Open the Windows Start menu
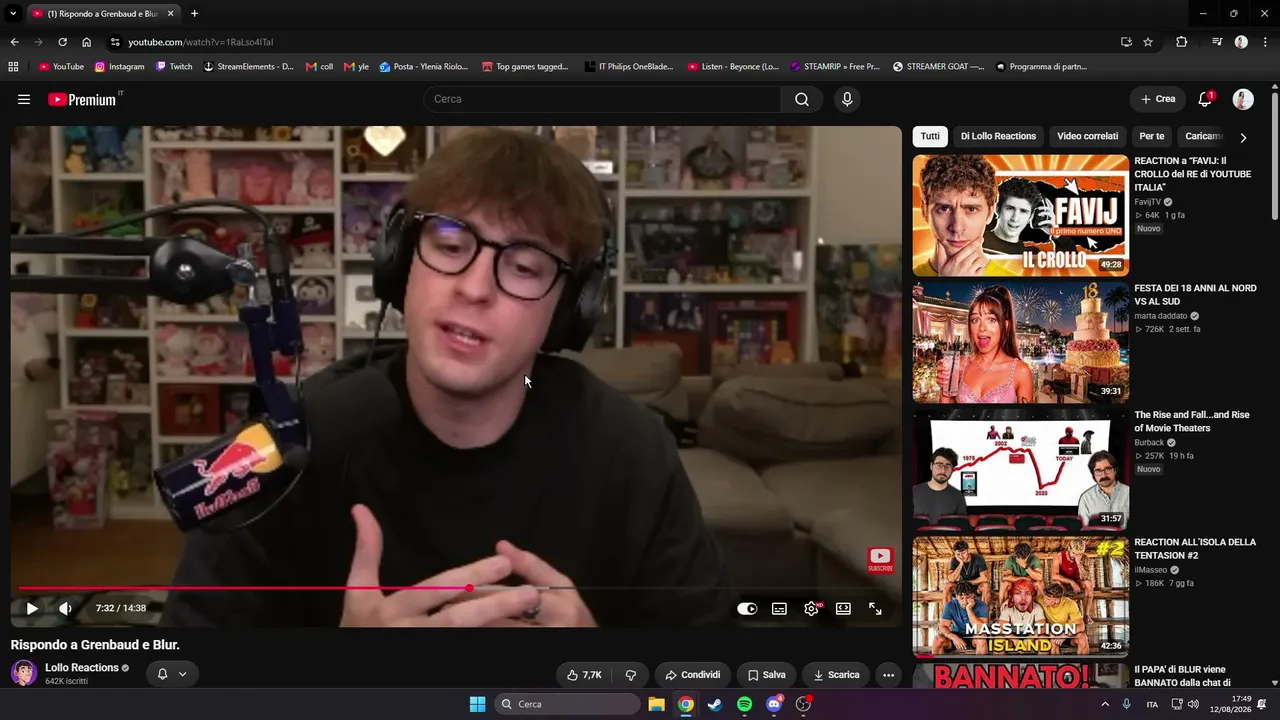1280x720 pixels. click(477, 704)
